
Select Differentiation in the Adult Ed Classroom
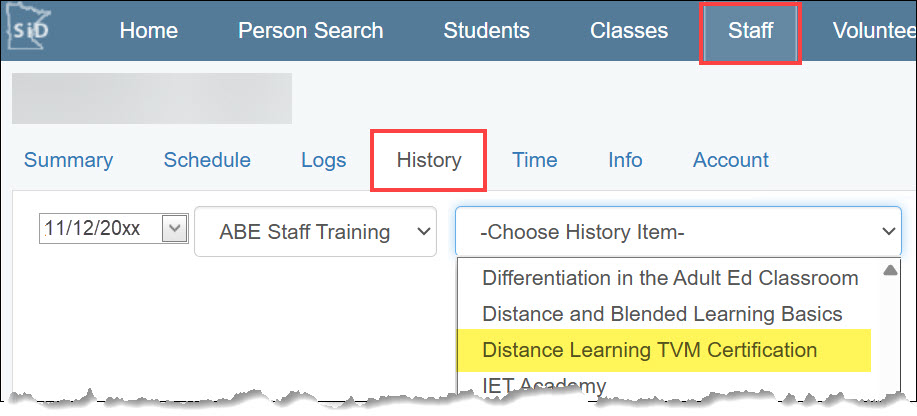pos(670,278)
